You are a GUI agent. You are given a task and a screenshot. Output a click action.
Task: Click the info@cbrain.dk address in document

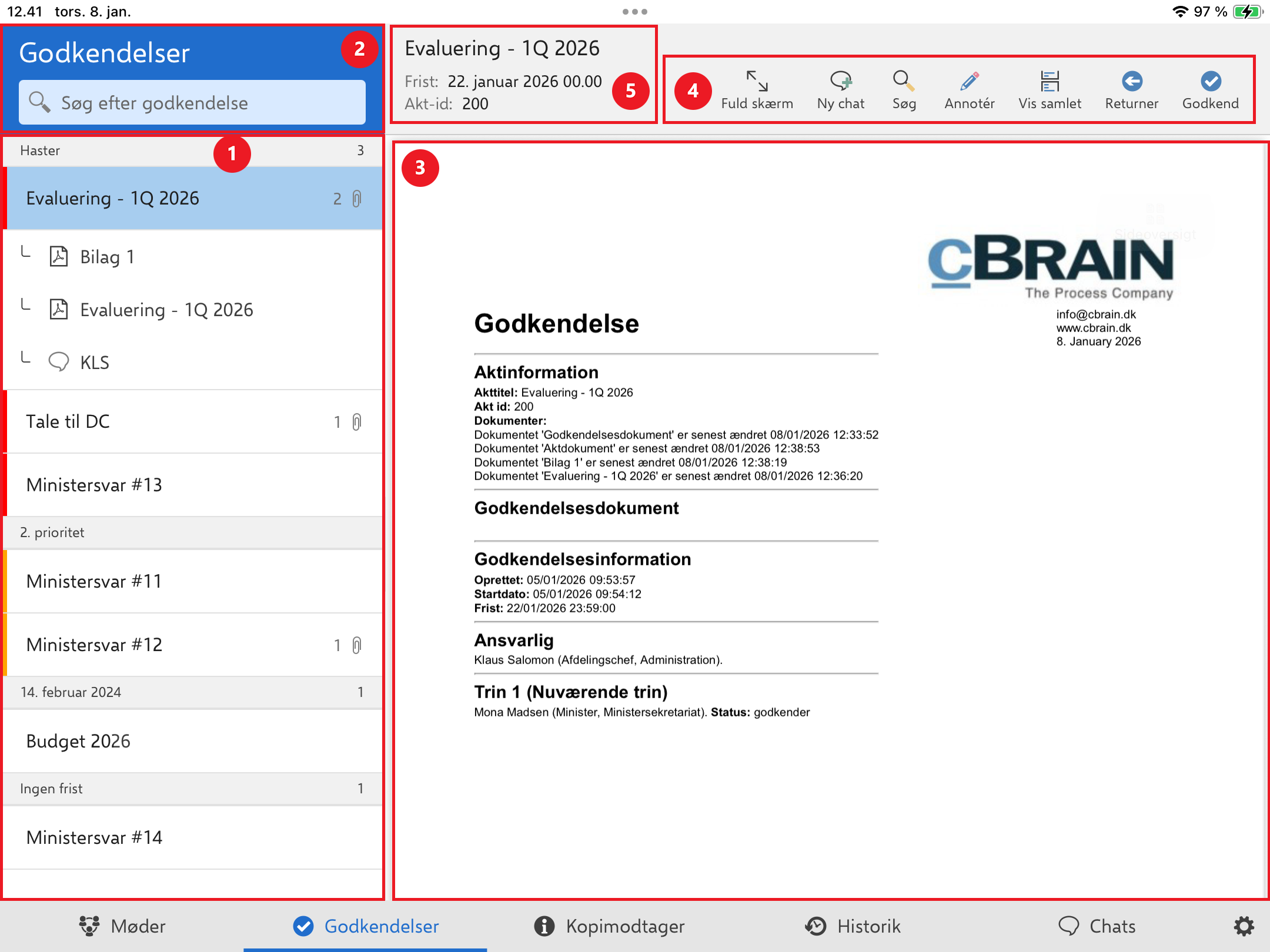point(1096,314)
